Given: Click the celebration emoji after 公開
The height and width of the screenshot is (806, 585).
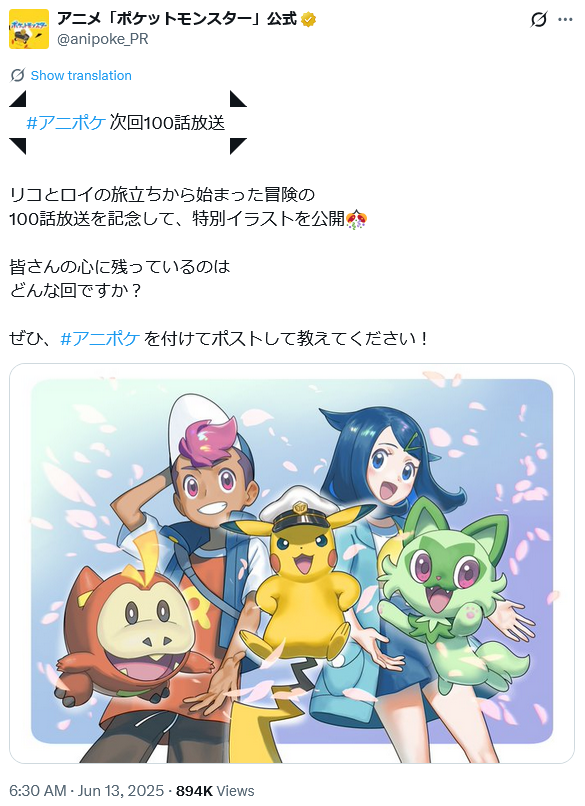Looking at the screenshot, I should (x=356, y=219).
